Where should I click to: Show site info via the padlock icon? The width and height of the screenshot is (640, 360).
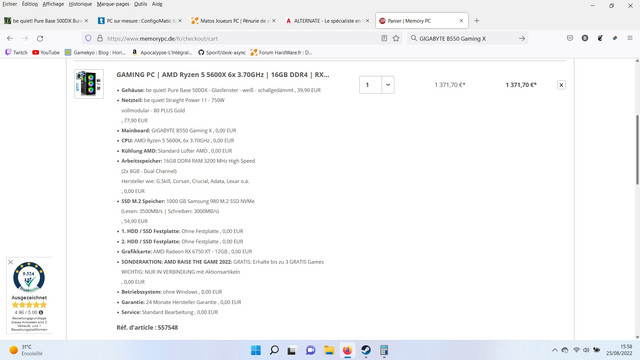click(x=100, y=38)
